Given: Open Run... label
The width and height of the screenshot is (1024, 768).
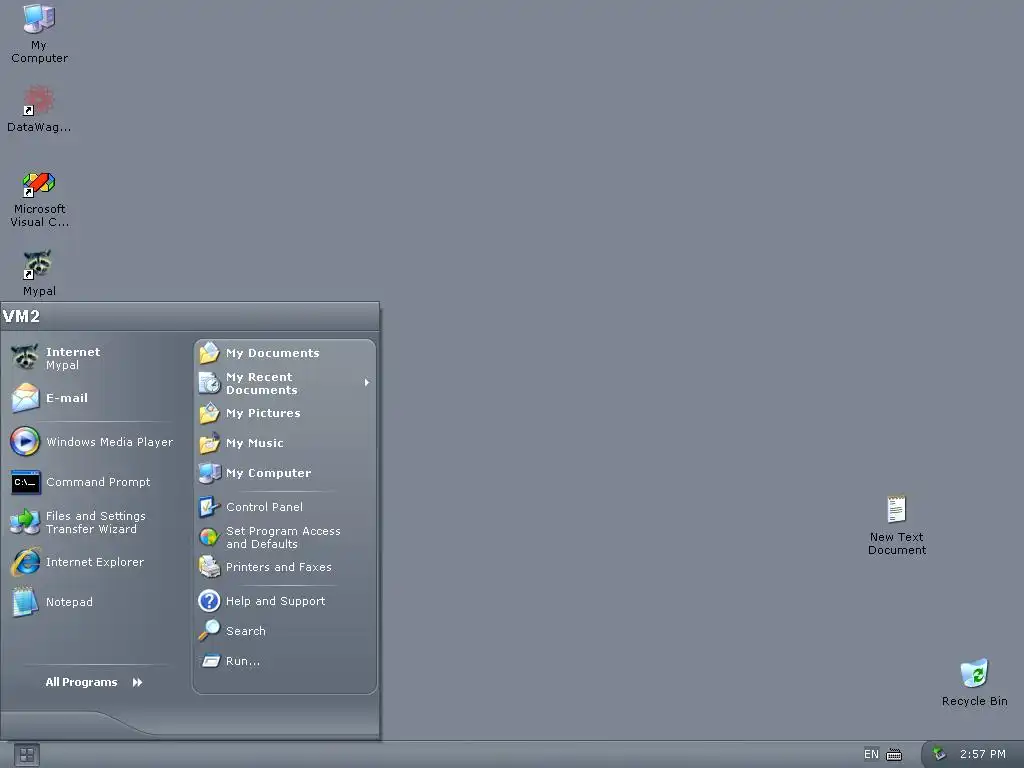Looking at the screenshot, I should coord(243,662).
